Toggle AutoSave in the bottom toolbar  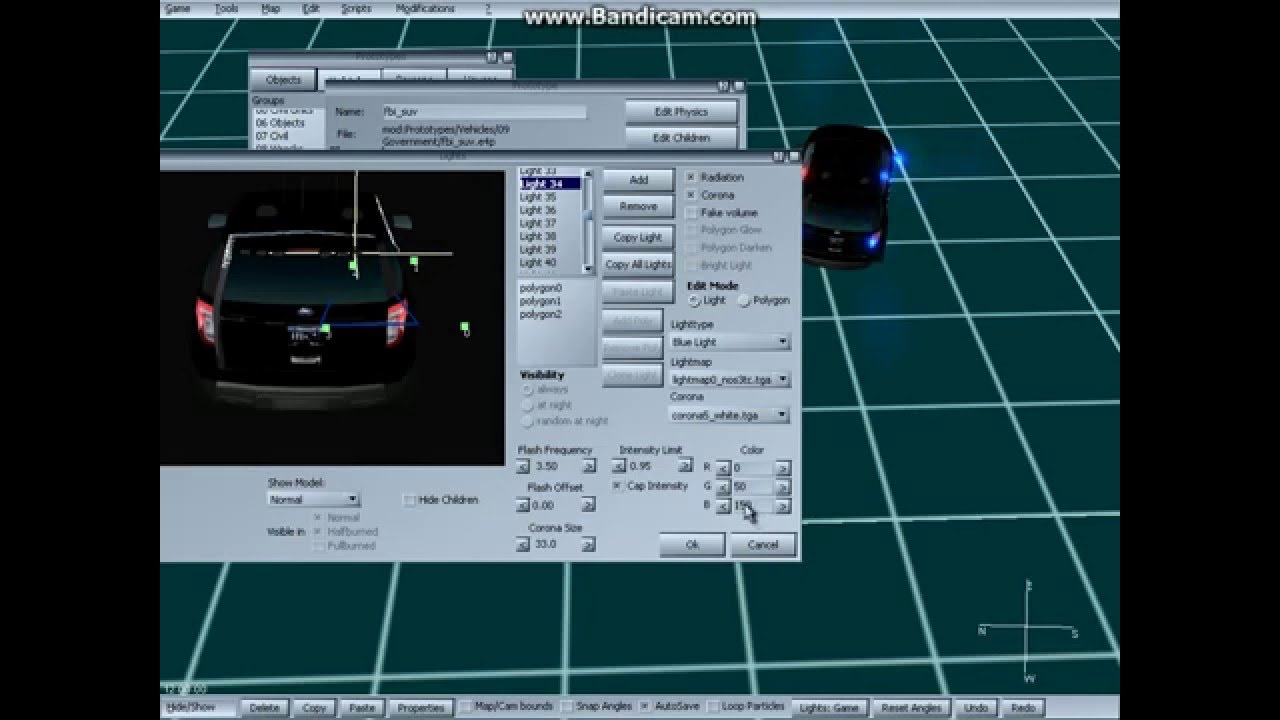(645, 707)
